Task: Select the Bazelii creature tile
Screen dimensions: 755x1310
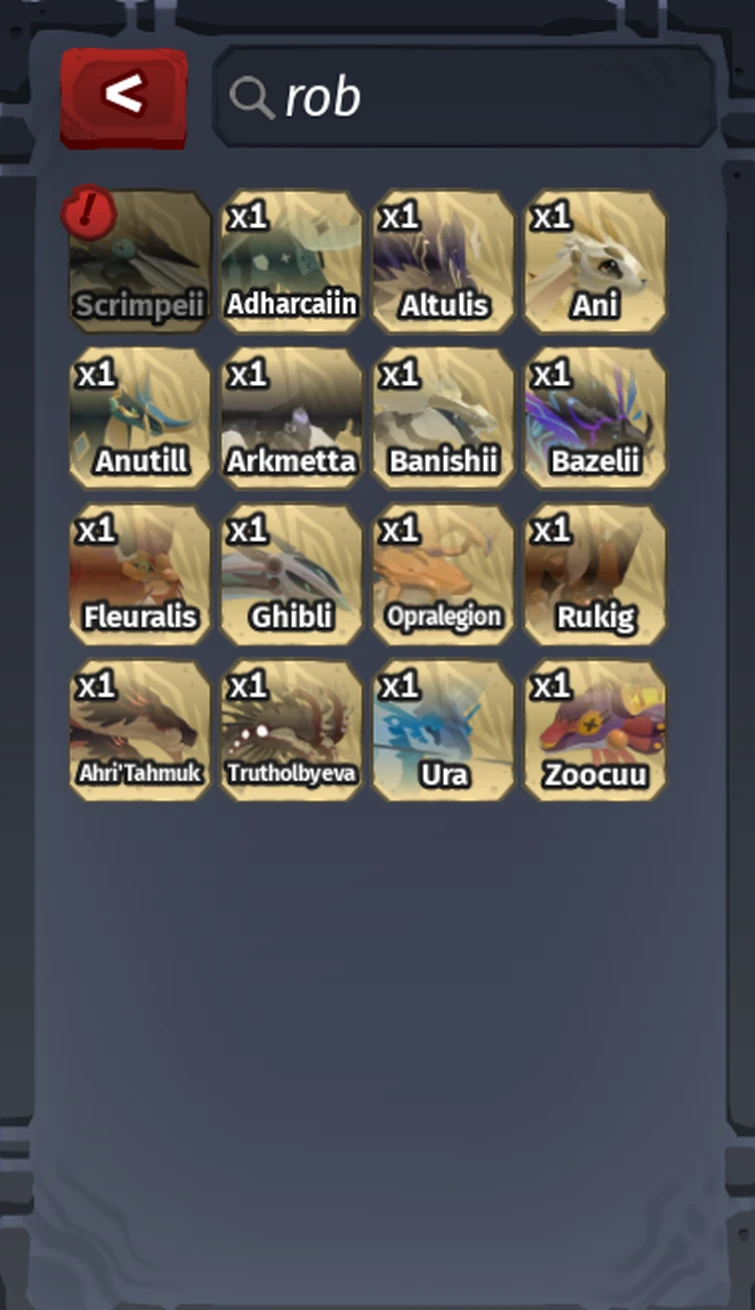Action: 595,418
